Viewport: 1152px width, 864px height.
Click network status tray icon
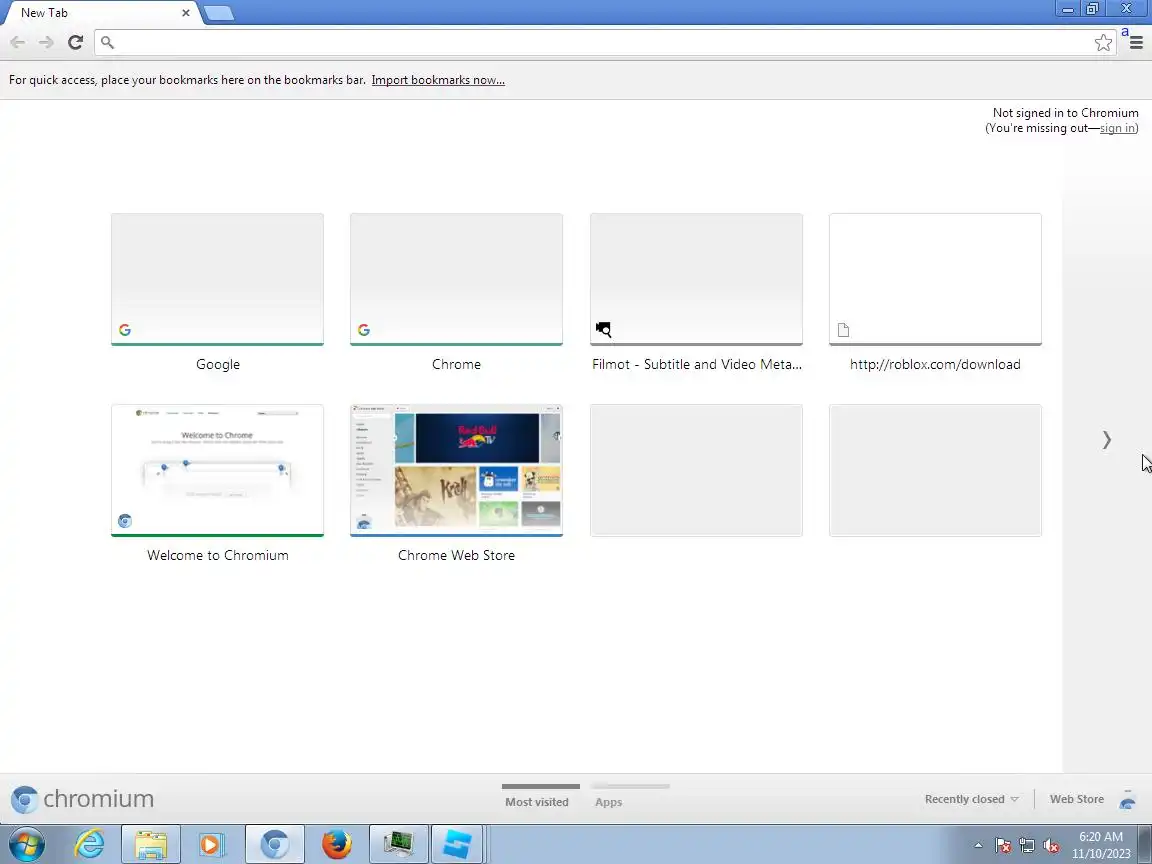click(x=1027, y=846)
